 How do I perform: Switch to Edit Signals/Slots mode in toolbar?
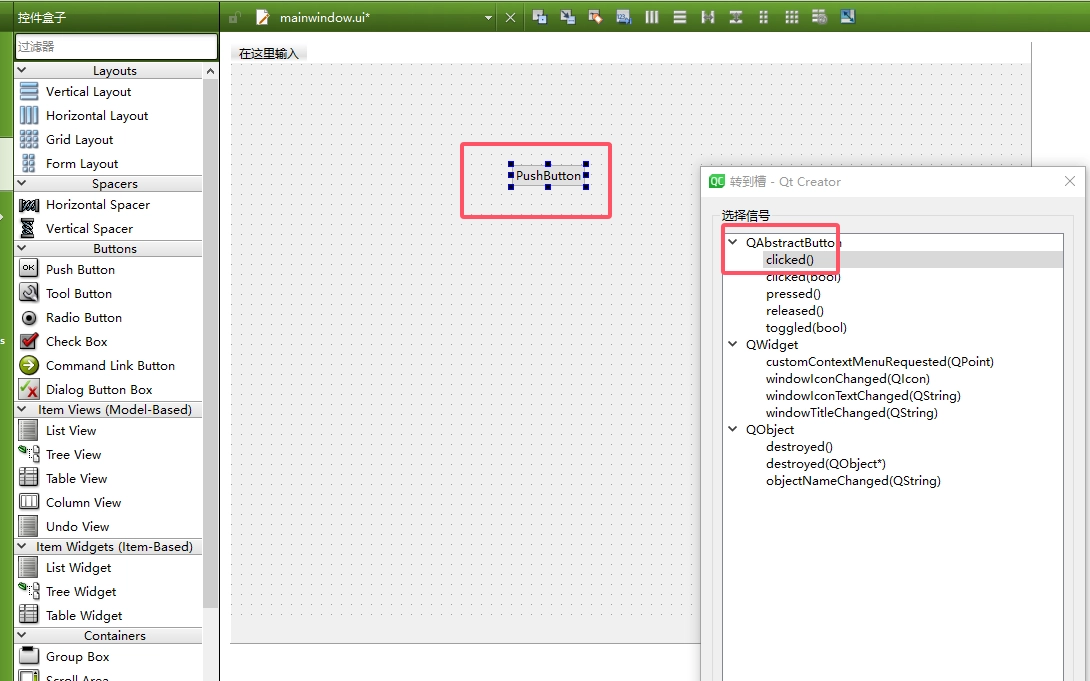click(x=567, y=17)
